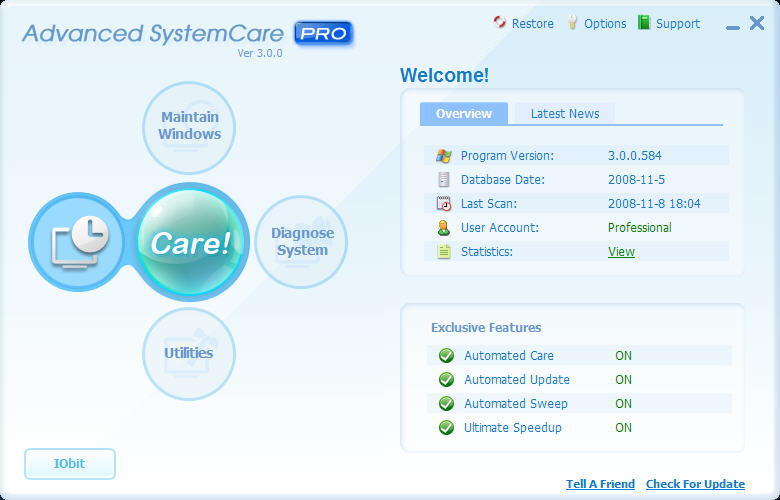Click the Advanced SystemCare title text

[x=153, y=33]
